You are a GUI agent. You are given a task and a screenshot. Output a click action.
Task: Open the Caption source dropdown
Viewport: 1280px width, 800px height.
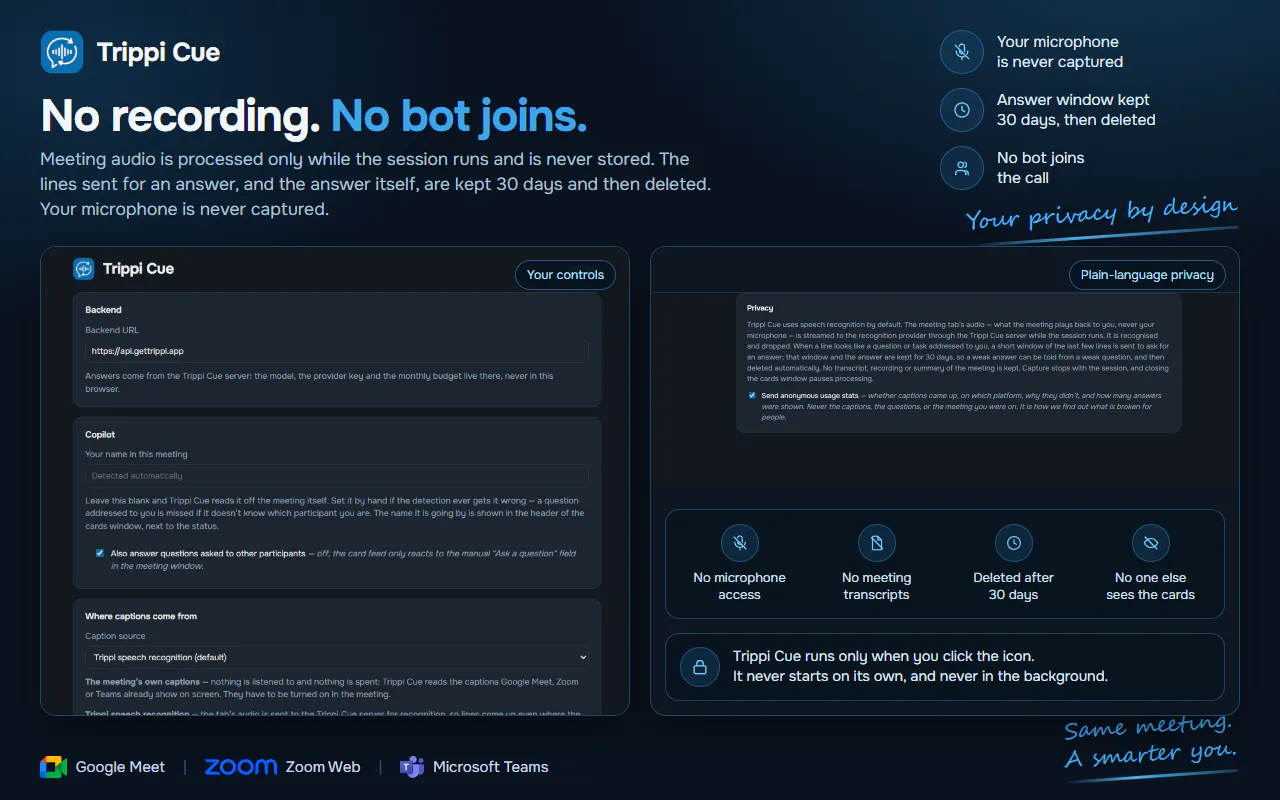pos(337,657)
